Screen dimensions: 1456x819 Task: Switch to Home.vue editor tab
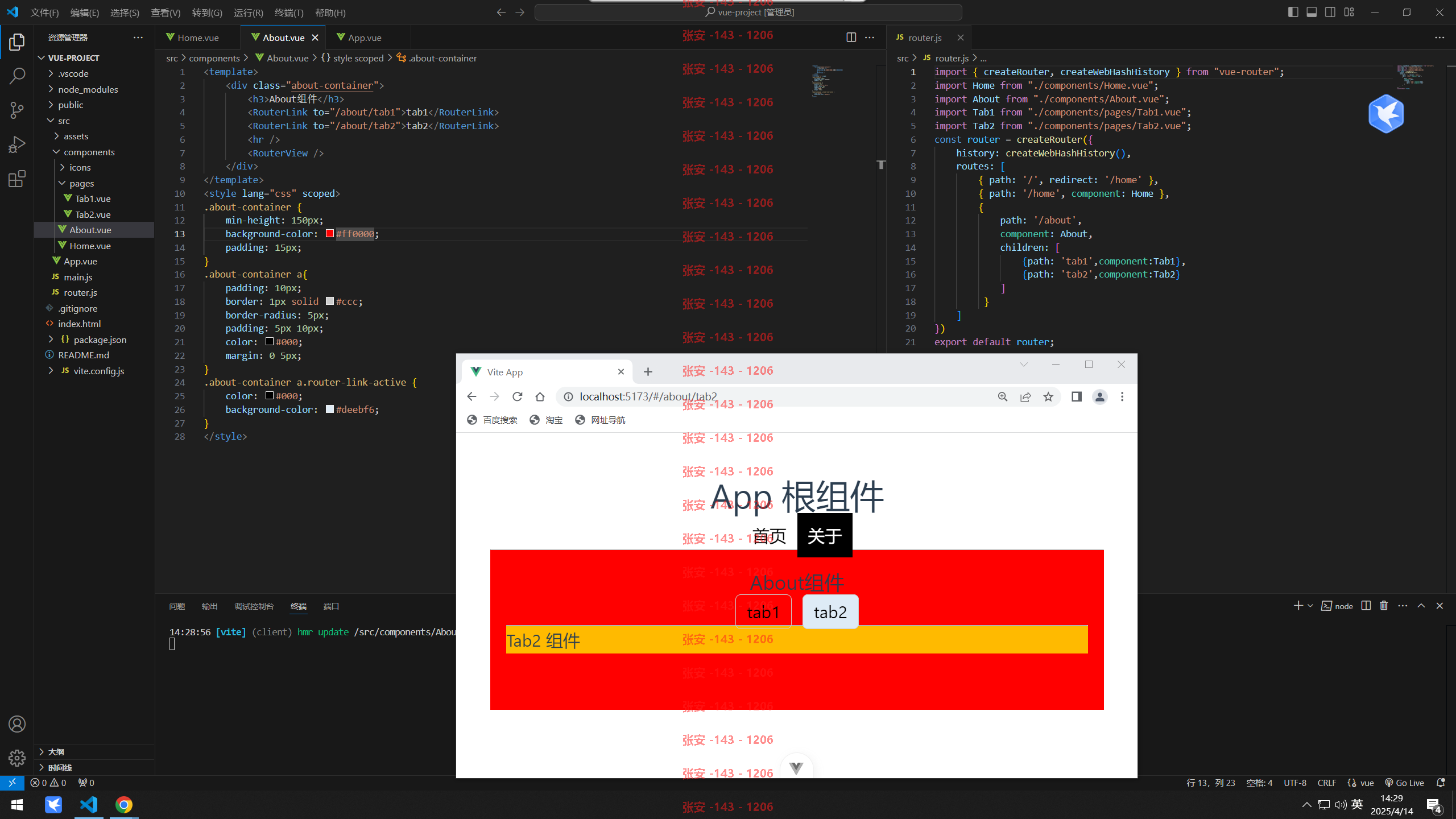click(x=198, y=38)
